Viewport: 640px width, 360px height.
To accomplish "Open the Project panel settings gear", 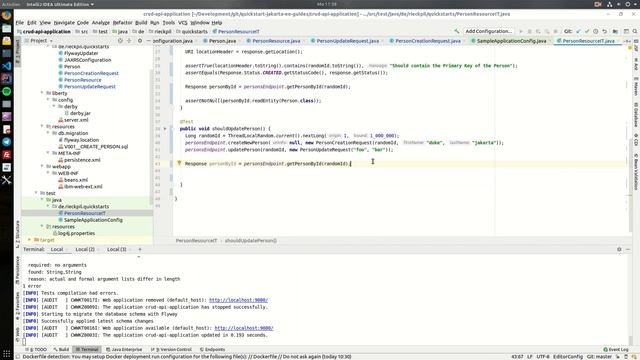I will [x=140, y=41].
